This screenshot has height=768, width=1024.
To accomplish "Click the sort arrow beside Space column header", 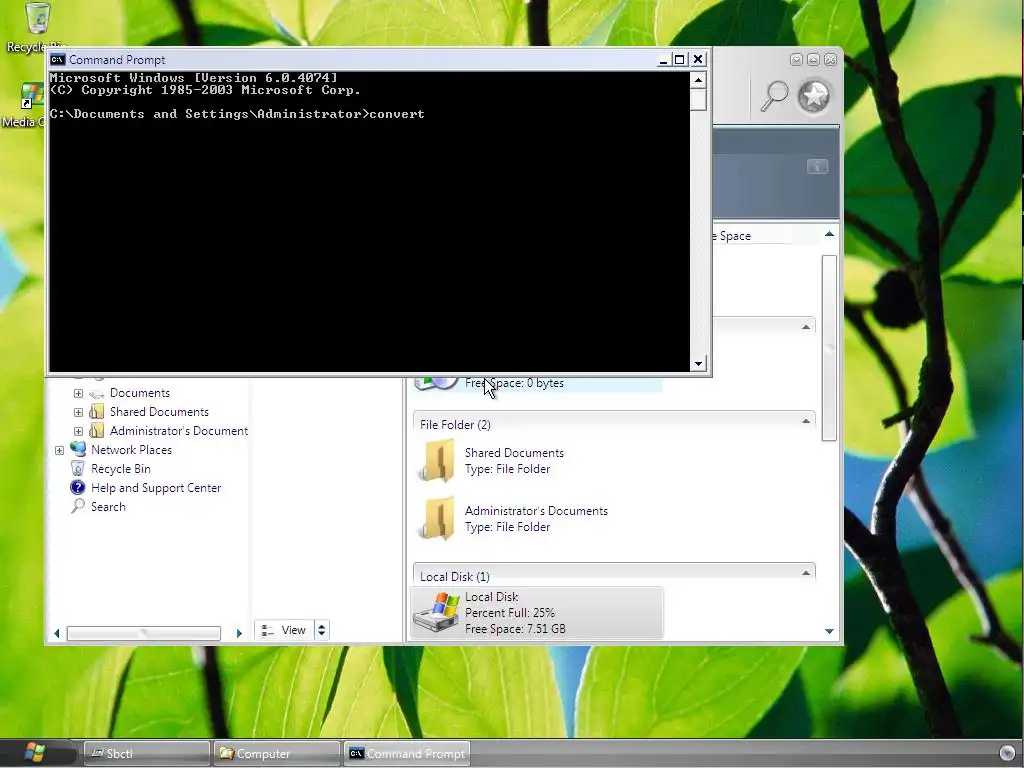I will click(x=829, y=234).
